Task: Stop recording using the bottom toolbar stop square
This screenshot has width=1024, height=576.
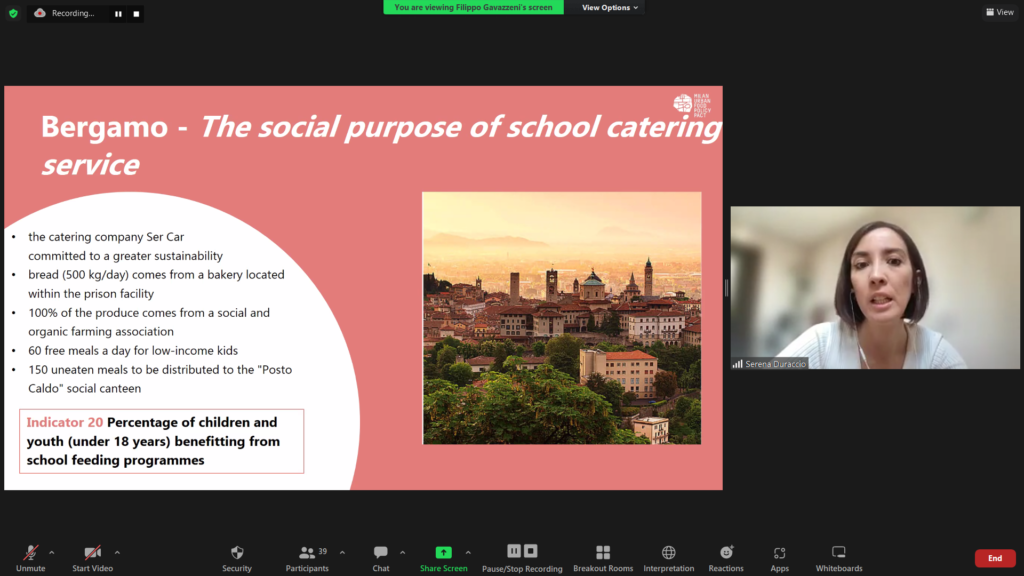Action: (531, 551)
